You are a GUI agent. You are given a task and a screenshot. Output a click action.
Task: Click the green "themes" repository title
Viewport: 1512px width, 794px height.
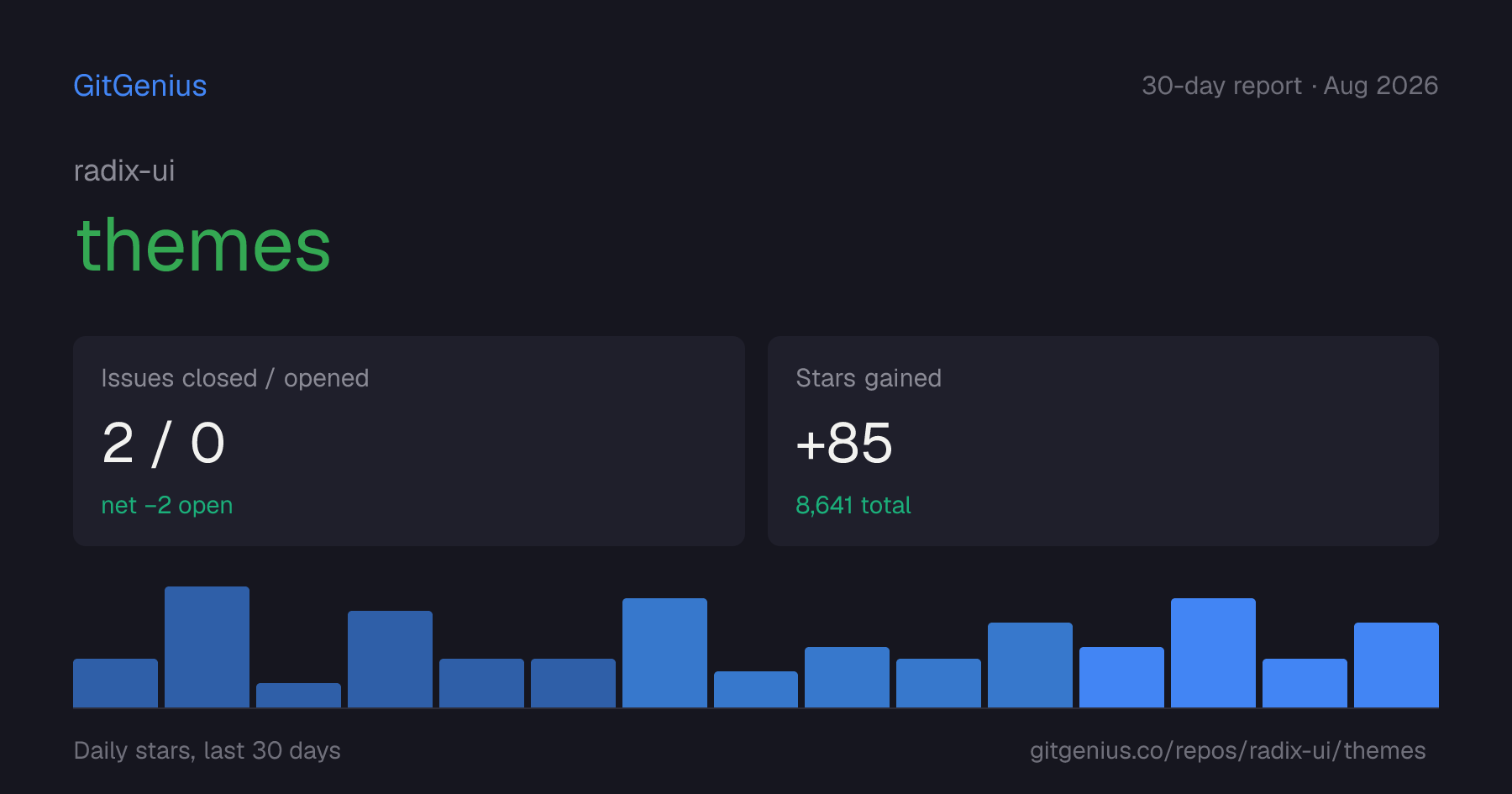(x=204, y=245)
